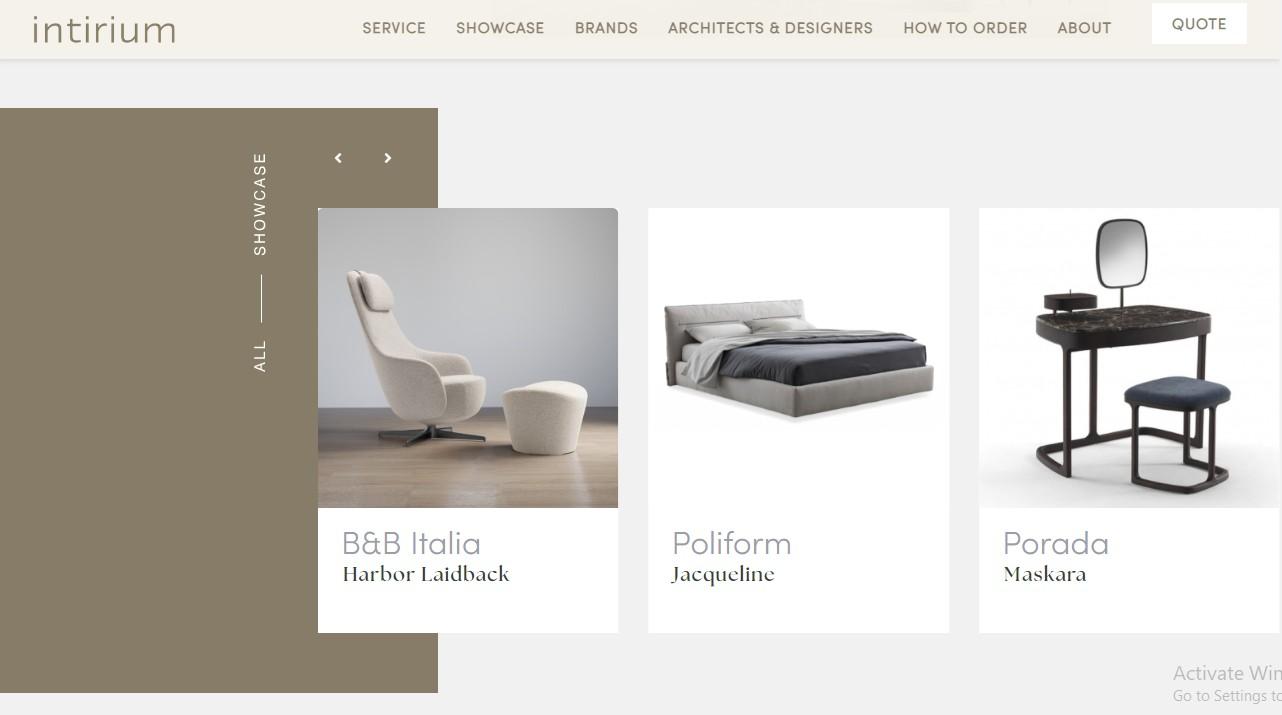Select ARCHITECTS & DESIGNERS in the navbar
This screenshot has height=715, width=1282.
coord(770,28)
